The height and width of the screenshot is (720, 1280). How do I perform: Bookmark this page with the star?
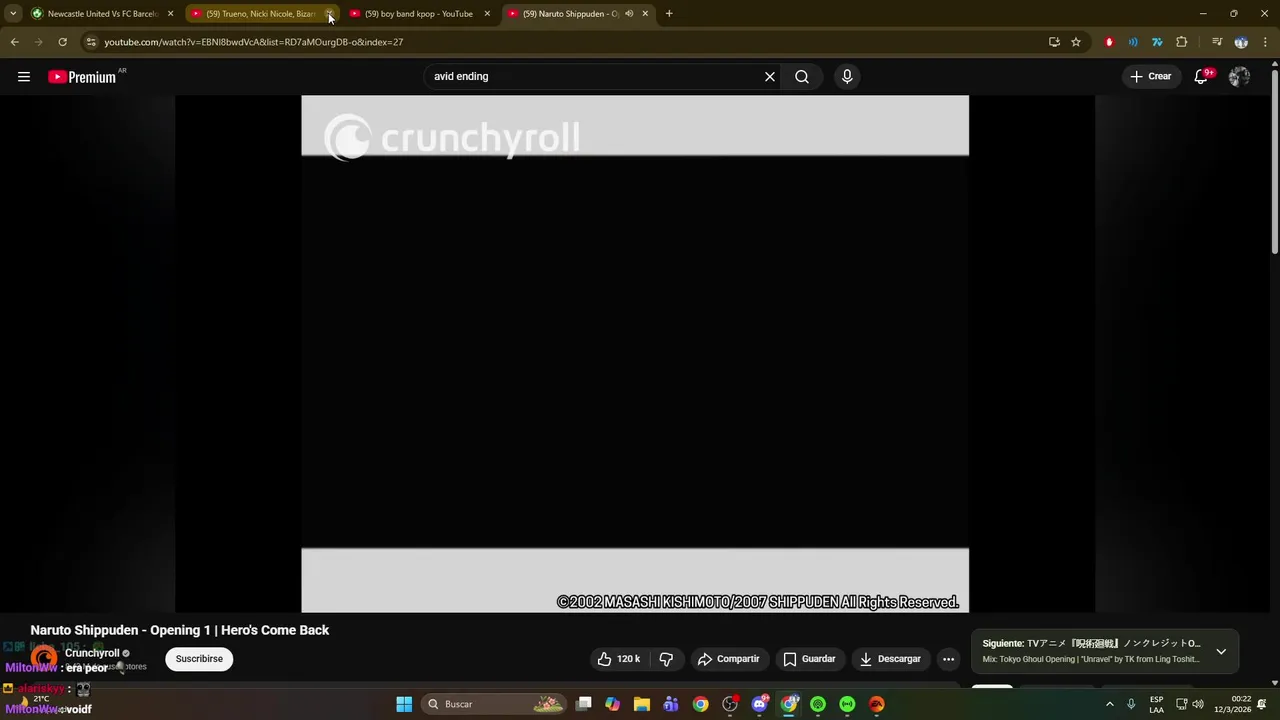pyautogui.click(x=1076, y=42)
